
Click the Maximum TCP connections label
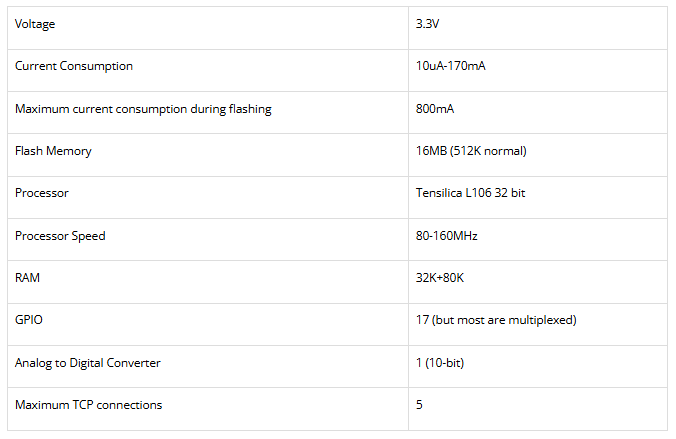click(x=88, y=405)
